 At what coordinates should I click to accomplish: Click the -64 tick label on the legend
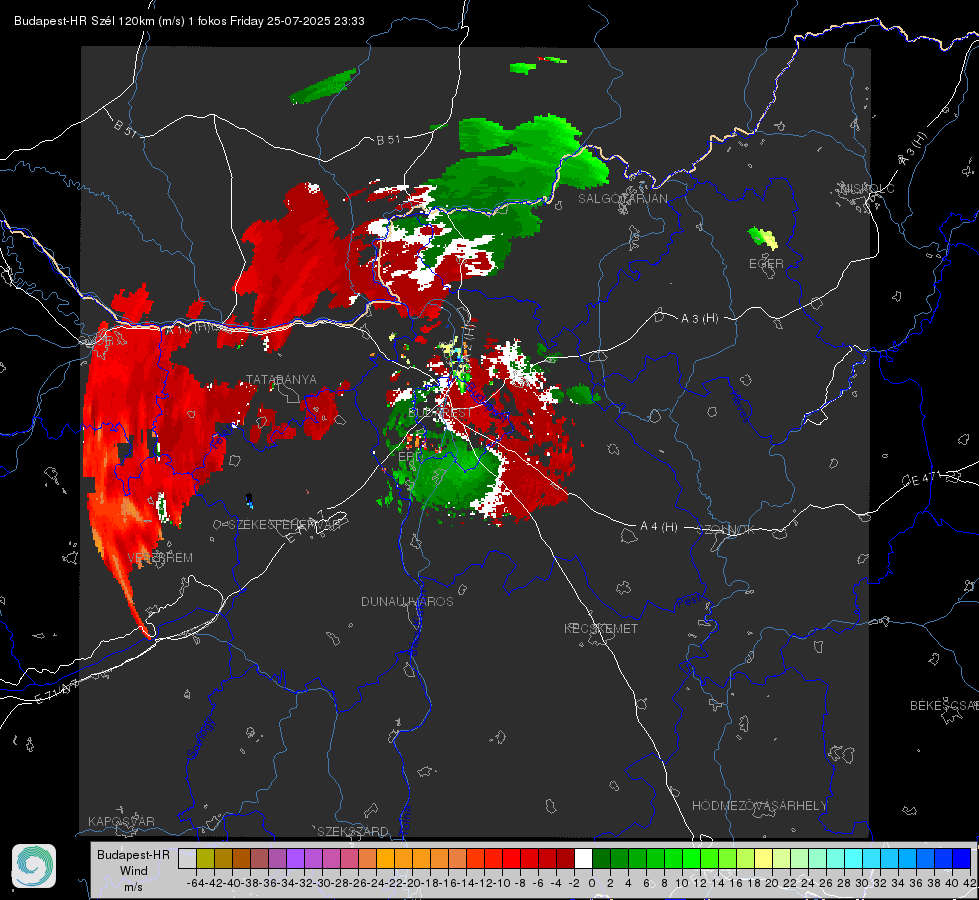[x=195, y=883]
